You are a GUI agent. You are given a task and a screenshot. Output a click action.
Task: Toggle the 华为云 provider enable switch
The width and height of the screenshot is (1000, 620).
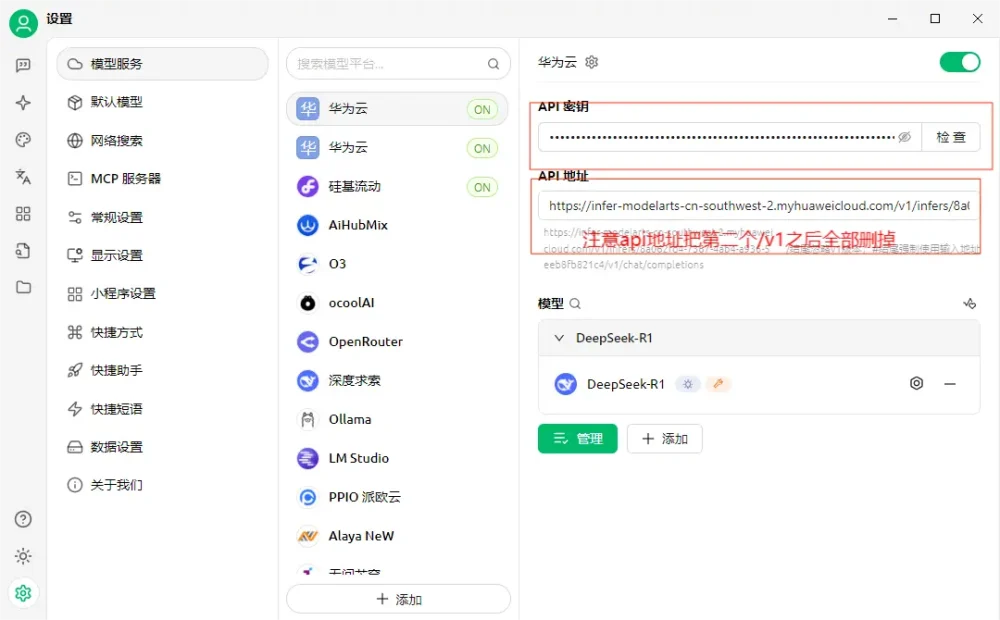click(x=960, y=63)
